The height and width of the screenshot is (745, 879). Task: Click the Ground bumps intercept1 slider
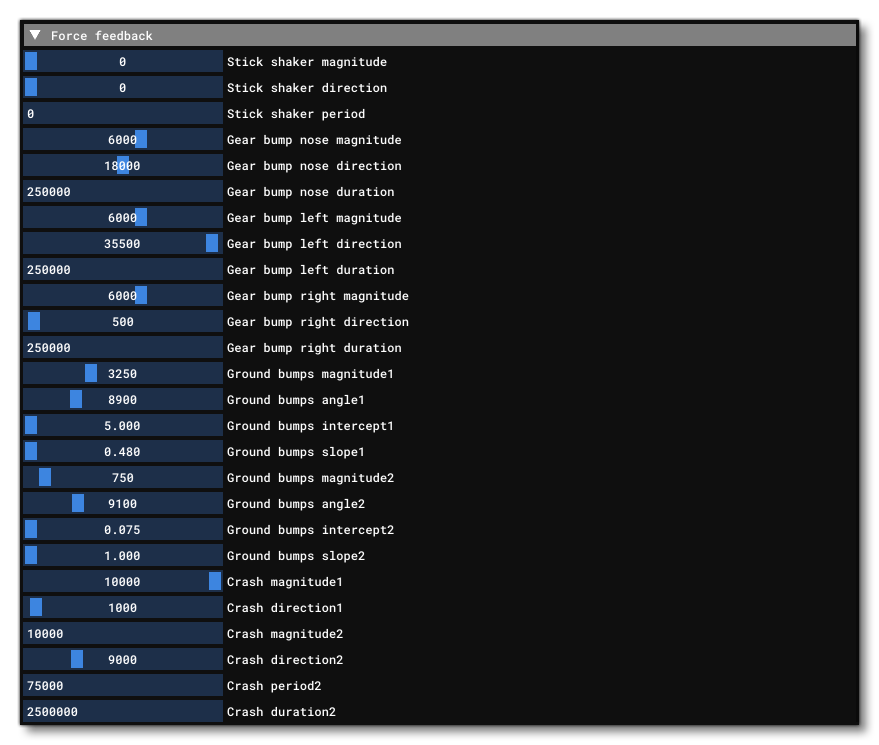(123, 426)
